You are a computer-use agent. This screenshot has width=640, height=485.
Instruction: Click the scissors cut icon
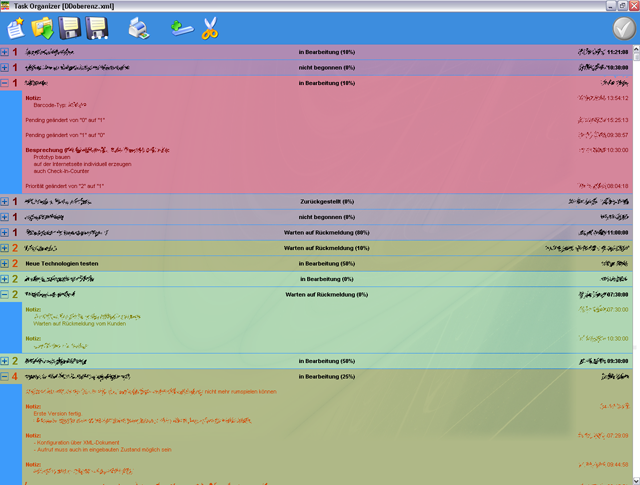coord(210,29)
